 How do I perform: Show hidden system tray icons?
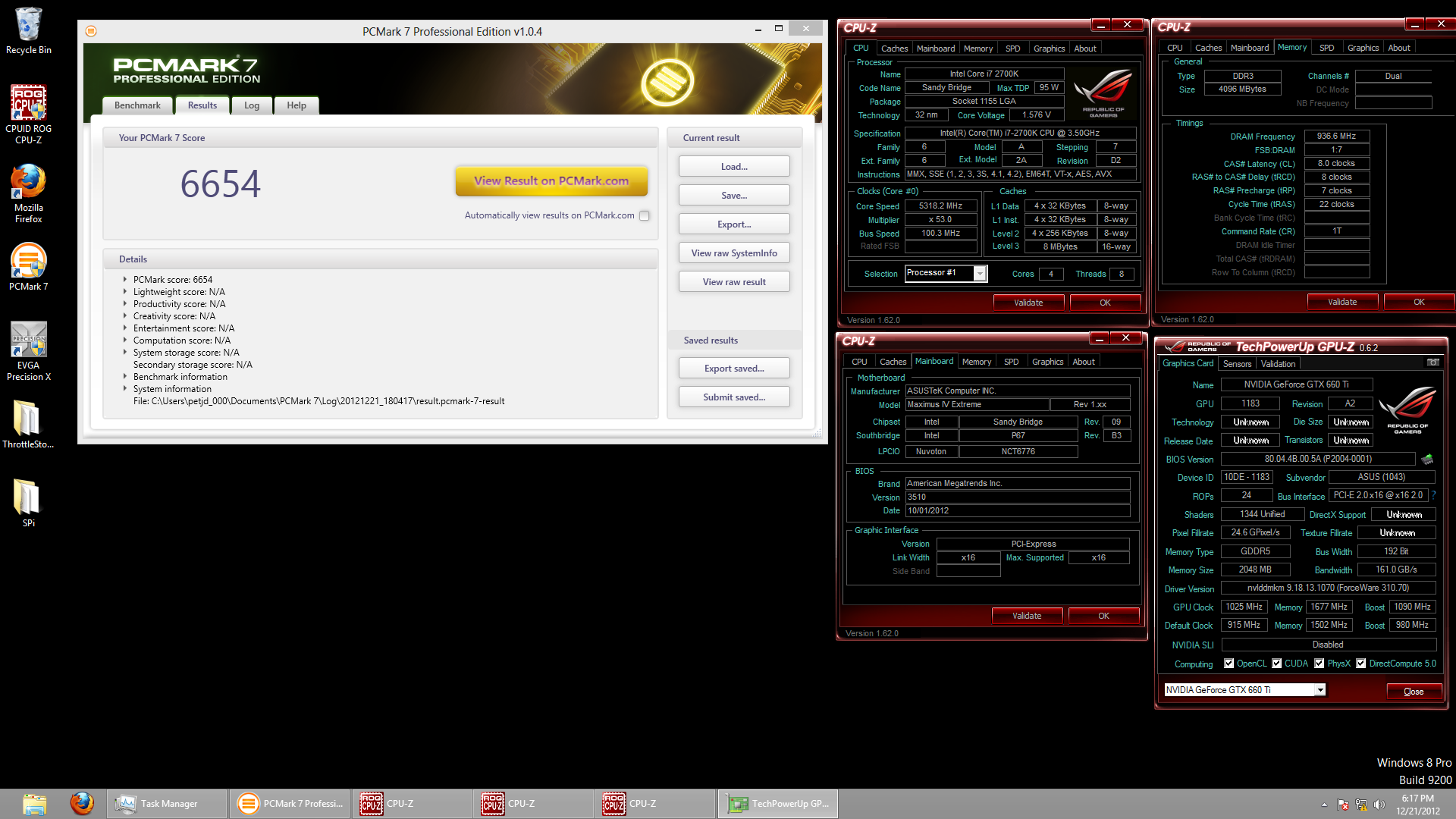click(1324, 805)
